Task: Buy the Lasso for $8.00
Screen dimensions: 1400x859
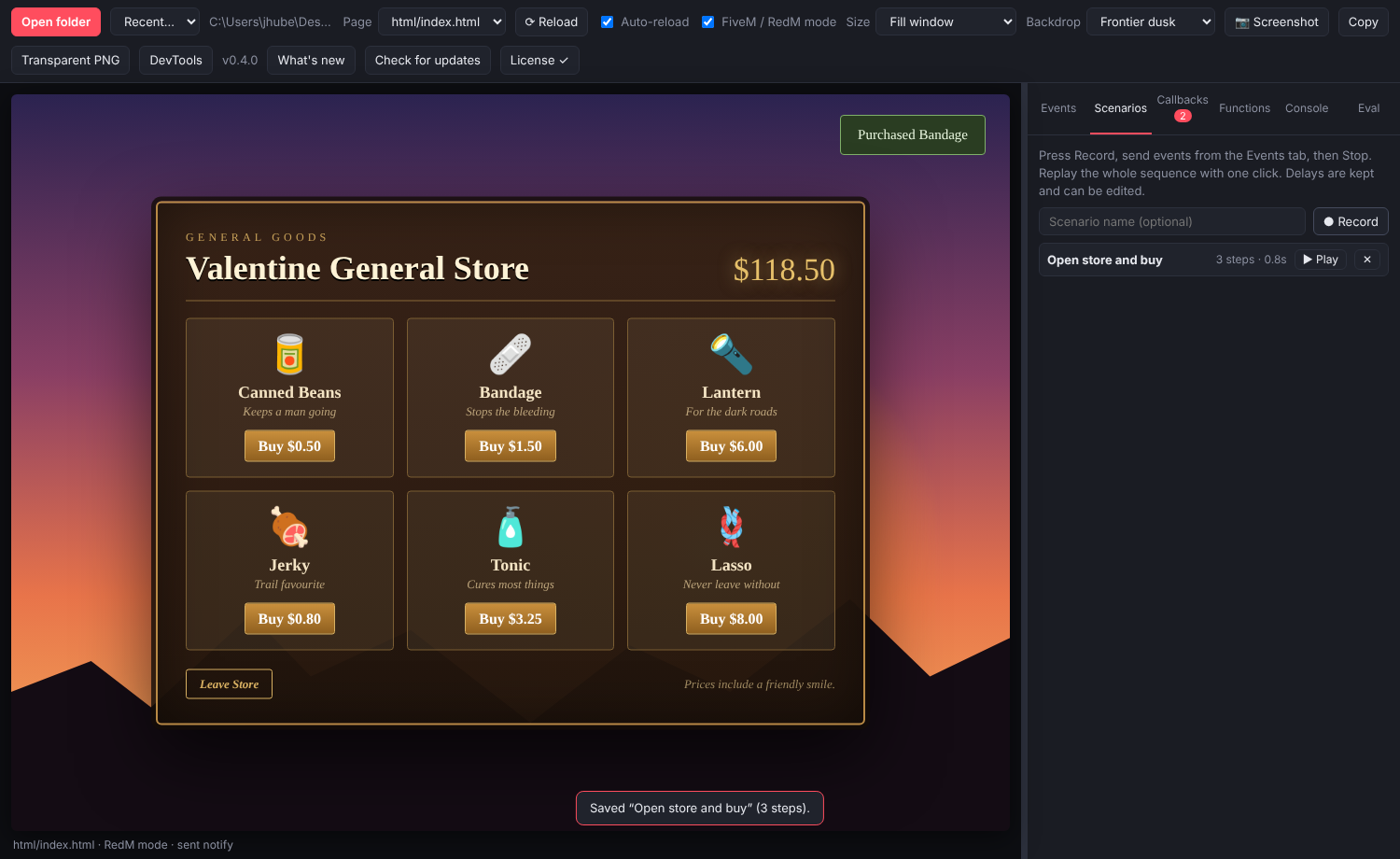Action: 732,619
